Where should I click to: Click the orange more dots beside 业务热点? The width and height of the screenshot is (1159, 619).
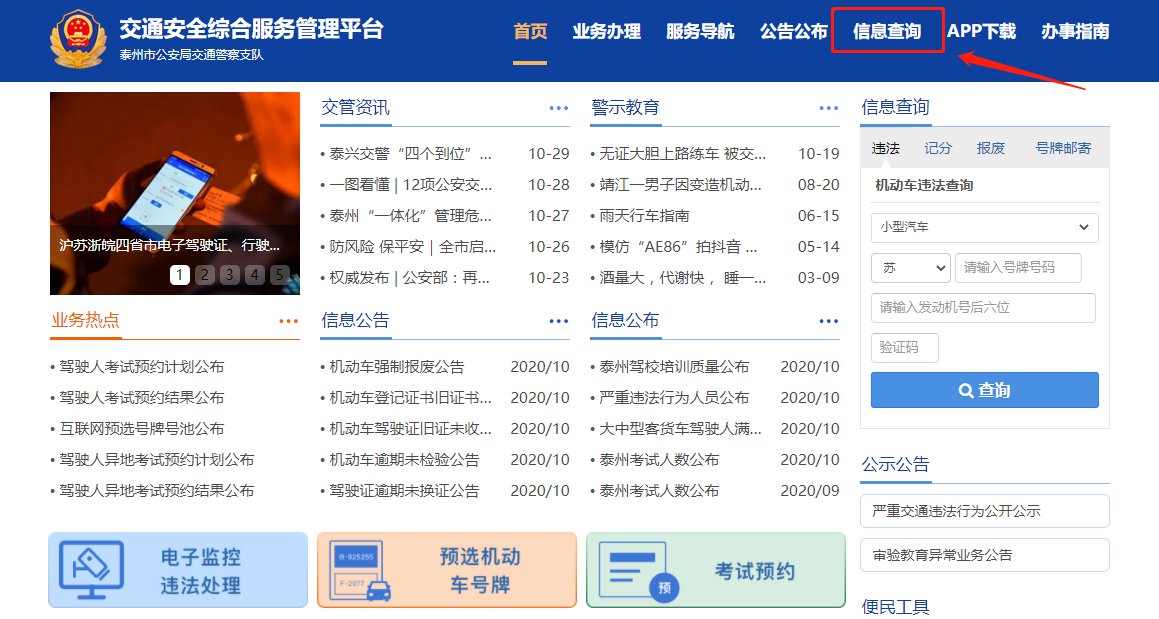pyautogui.click(x=288, y=321)
